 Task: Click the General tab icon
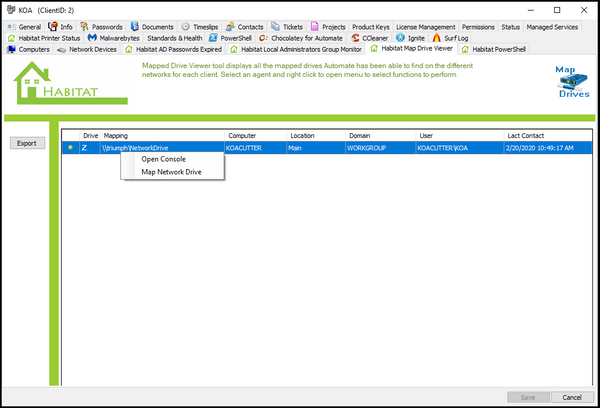click(11, 27)
